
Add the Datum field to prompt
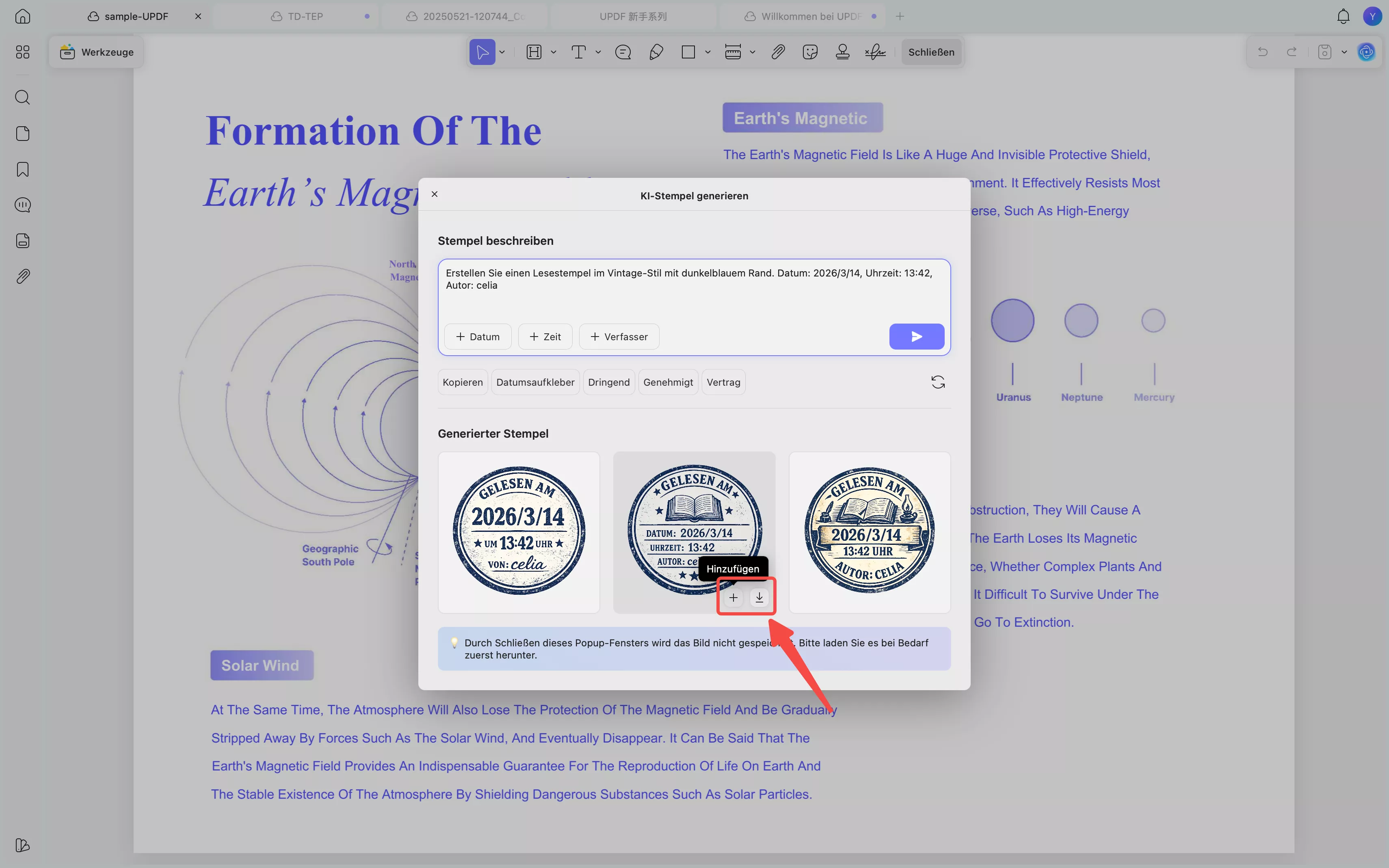(x=478, y=337)
